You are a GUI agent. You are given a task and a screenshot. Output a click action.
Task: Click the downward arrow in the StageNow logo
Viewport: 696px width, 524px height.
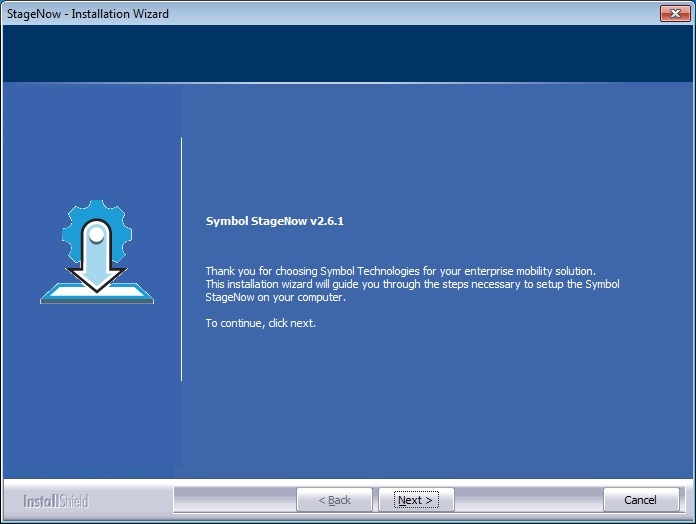click(97, 274)
